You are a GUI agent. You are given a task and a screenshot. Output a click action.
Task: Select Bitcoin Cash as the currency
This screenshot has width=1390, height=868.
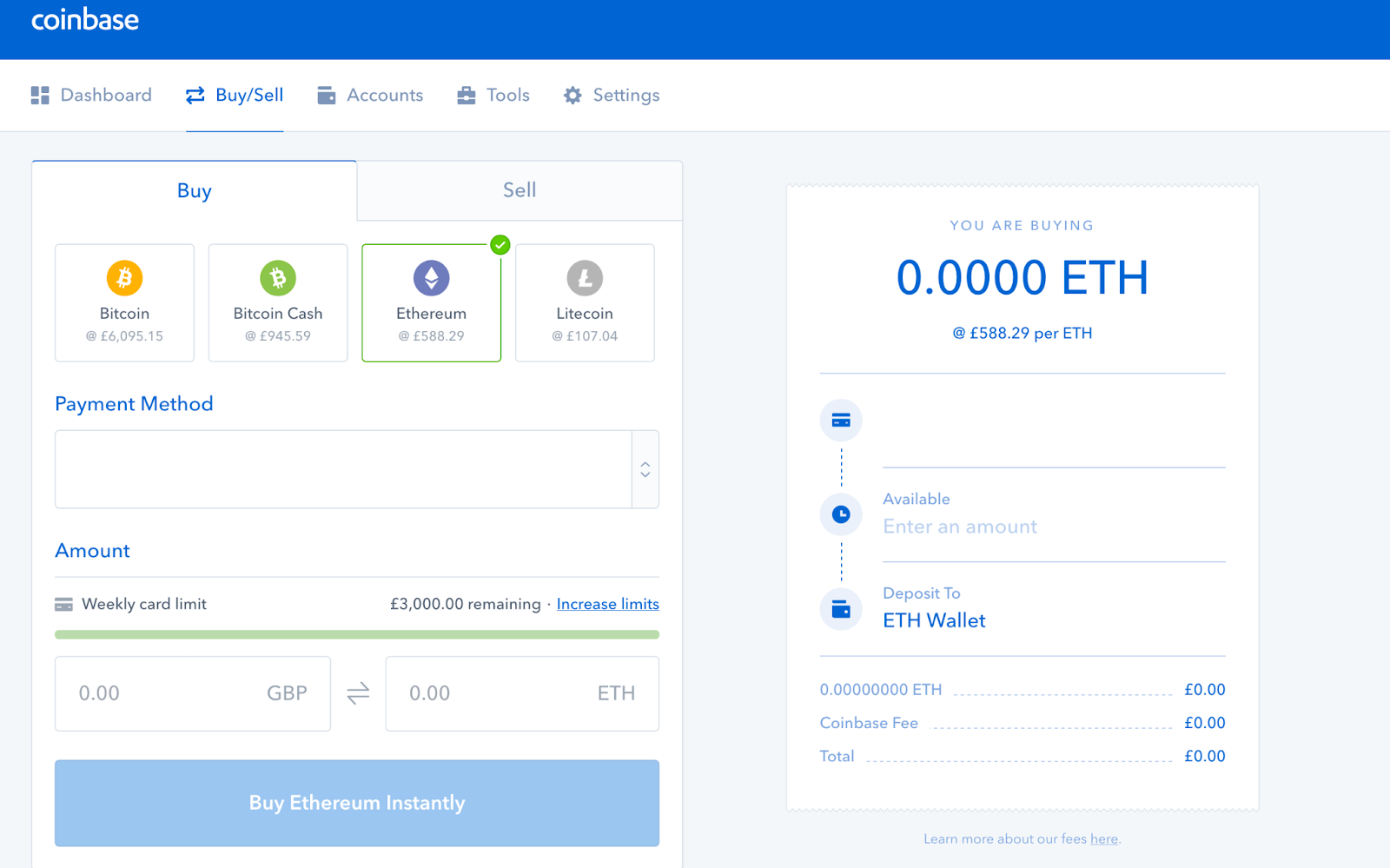pos(278,302)
